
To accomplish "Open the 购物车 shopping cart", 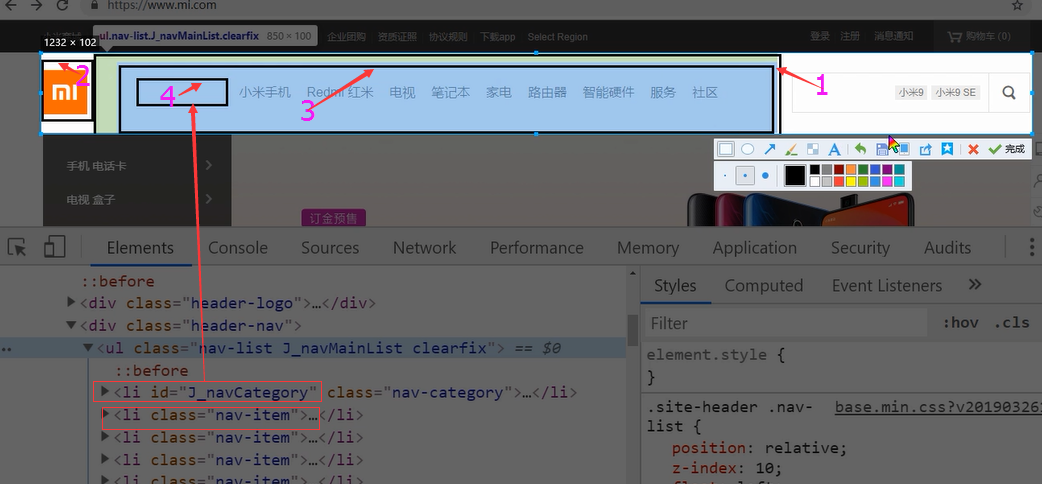I will pyautogui.click(x=979, y=37).
